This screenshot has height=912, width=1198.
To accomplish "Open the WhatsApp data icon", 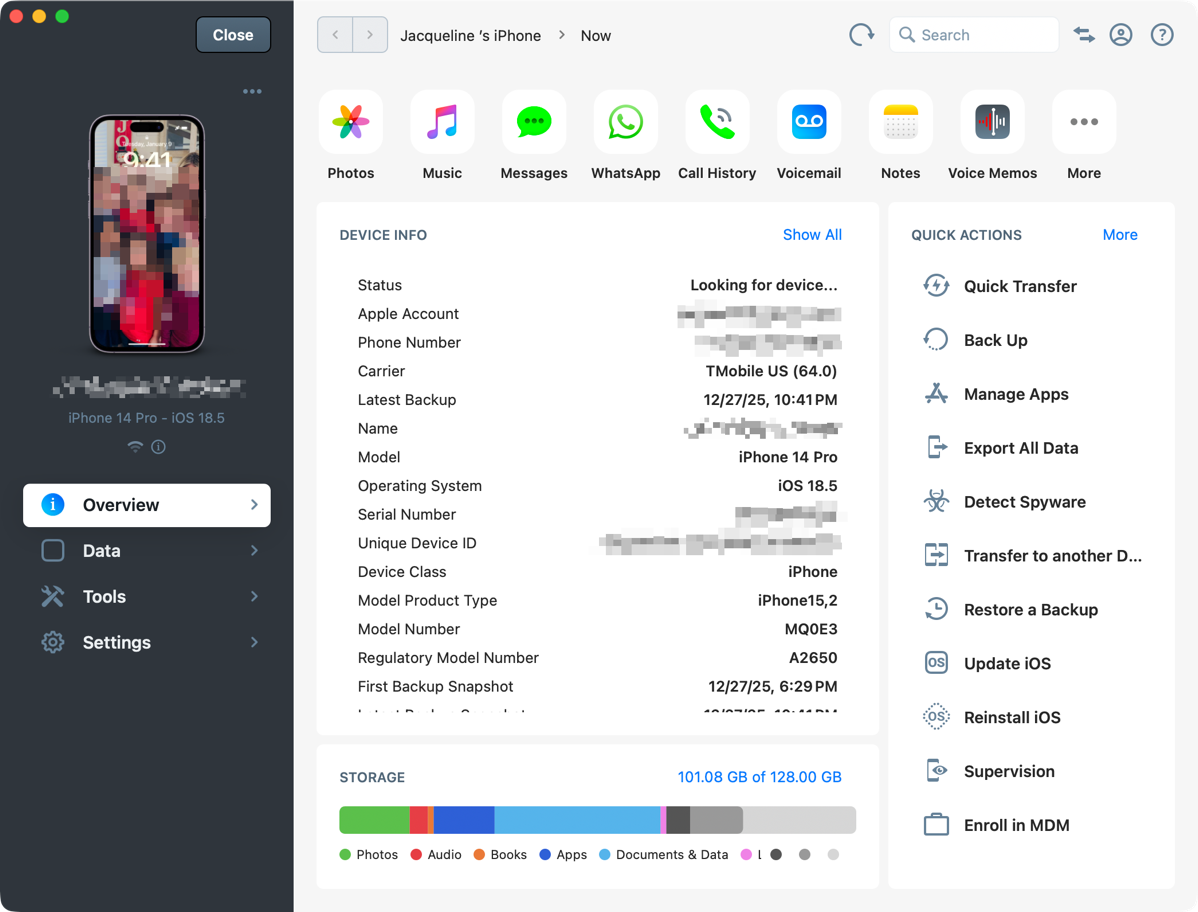I will coord(625,123).
